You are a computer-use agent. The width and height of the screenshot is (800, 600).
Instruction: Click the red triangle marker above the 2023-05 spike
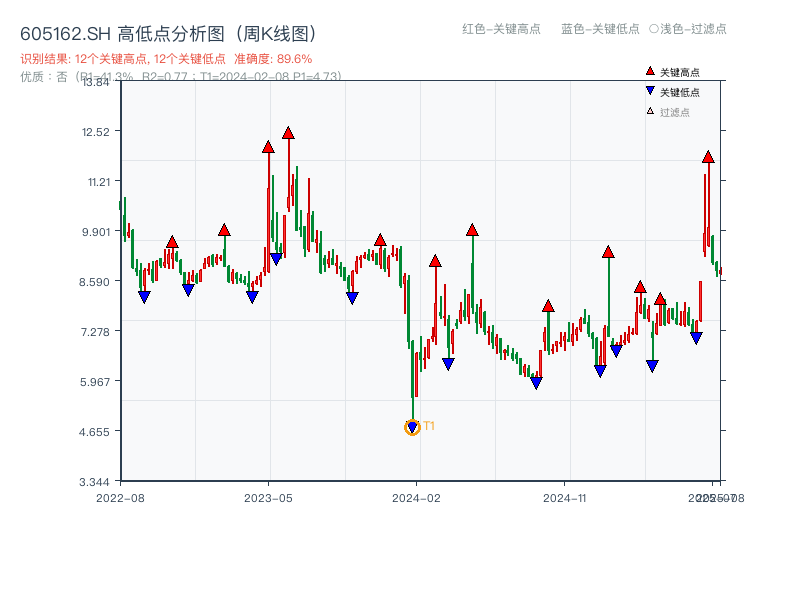[x=266, y=146]
